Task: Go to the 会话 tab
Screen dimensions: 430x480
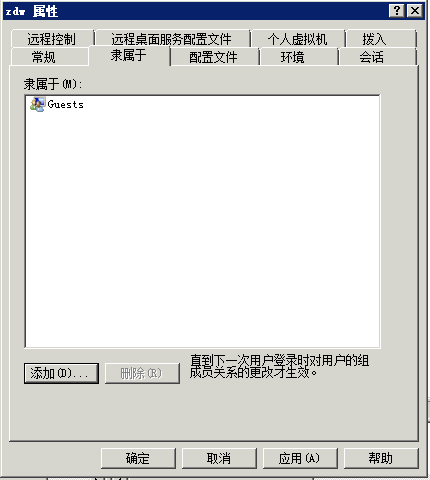Action: [x=371, y=57]
